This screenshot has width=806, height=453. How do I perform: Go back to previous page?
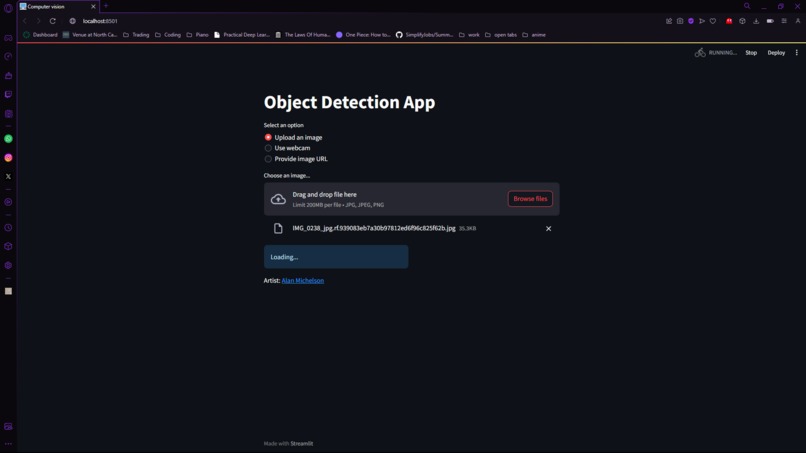[x=25, y=21]
